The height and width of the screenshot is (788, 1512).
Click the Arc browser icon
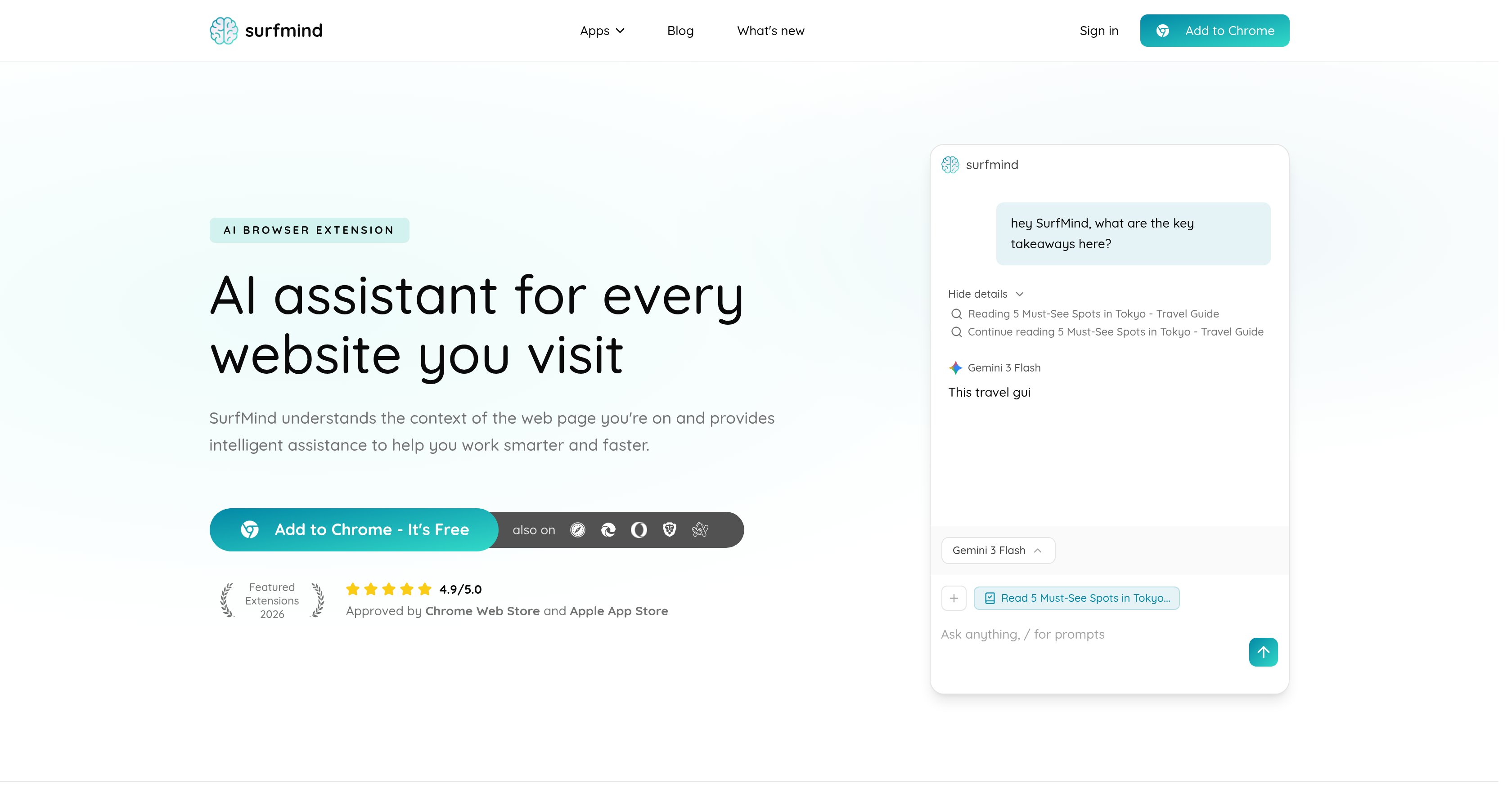[x=700, y=530]
